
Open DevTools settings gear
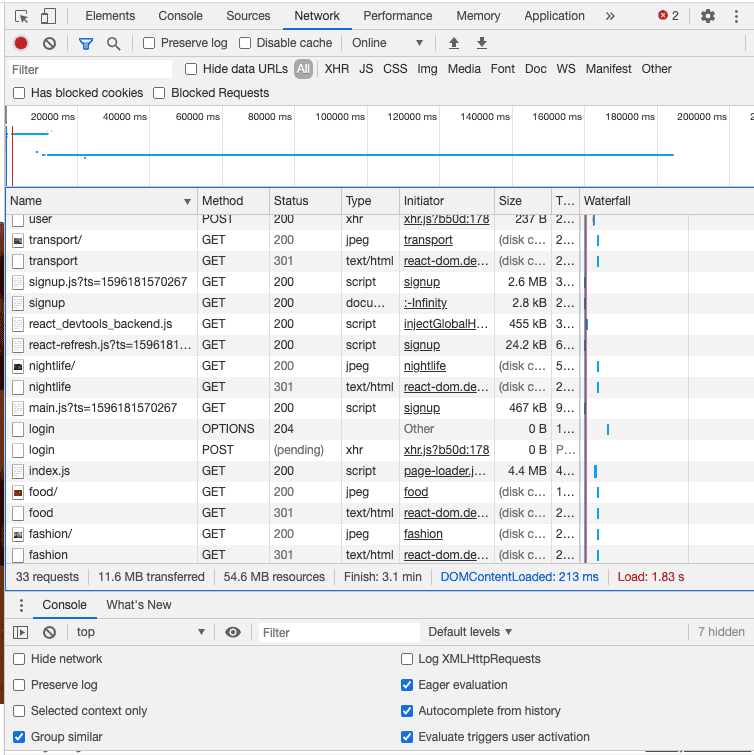[x=708, y=16]
